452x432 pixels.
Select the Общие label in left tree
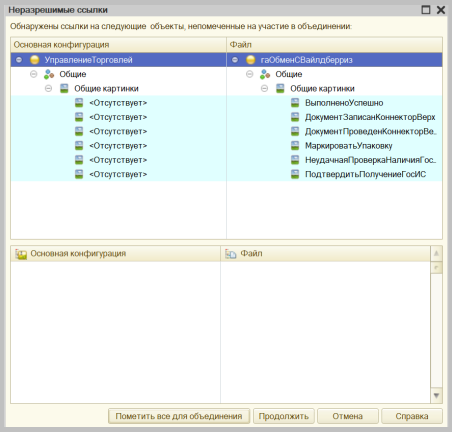click(73, 74)
